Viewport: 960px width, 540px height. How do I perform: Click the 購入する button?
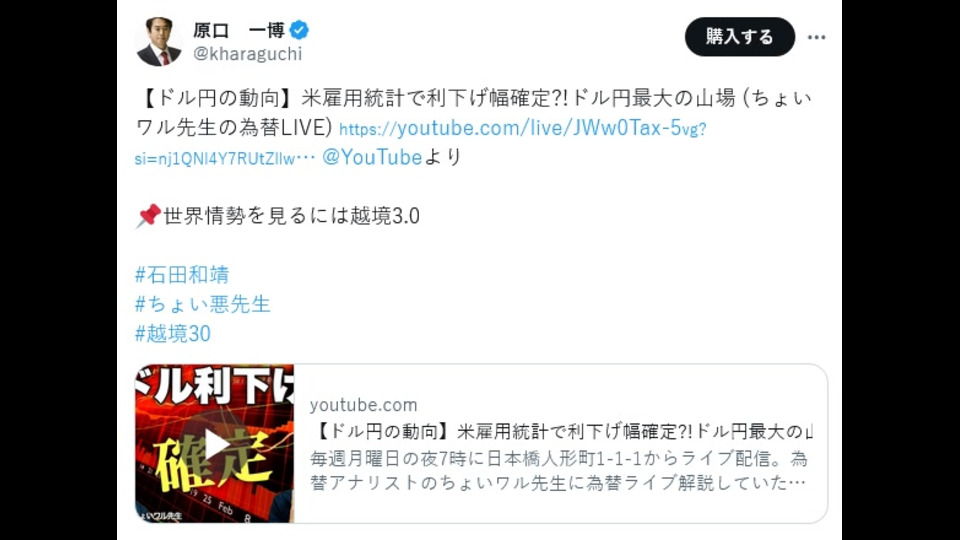[740, 37]
